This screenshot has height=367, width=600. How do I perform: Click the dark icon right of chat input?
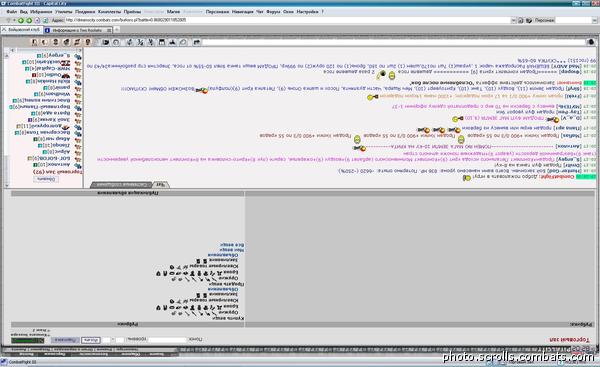591,42
